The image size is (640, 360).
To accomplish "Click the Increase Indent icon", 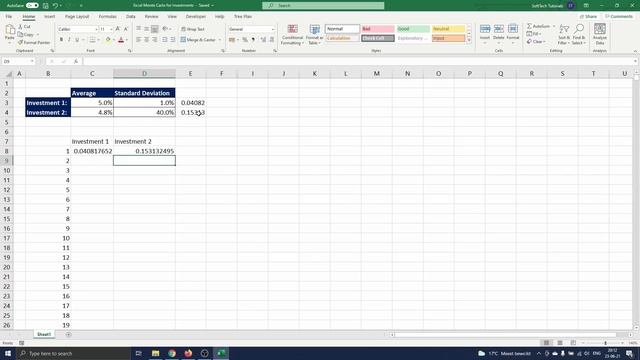I will click(x=173, y=40).
